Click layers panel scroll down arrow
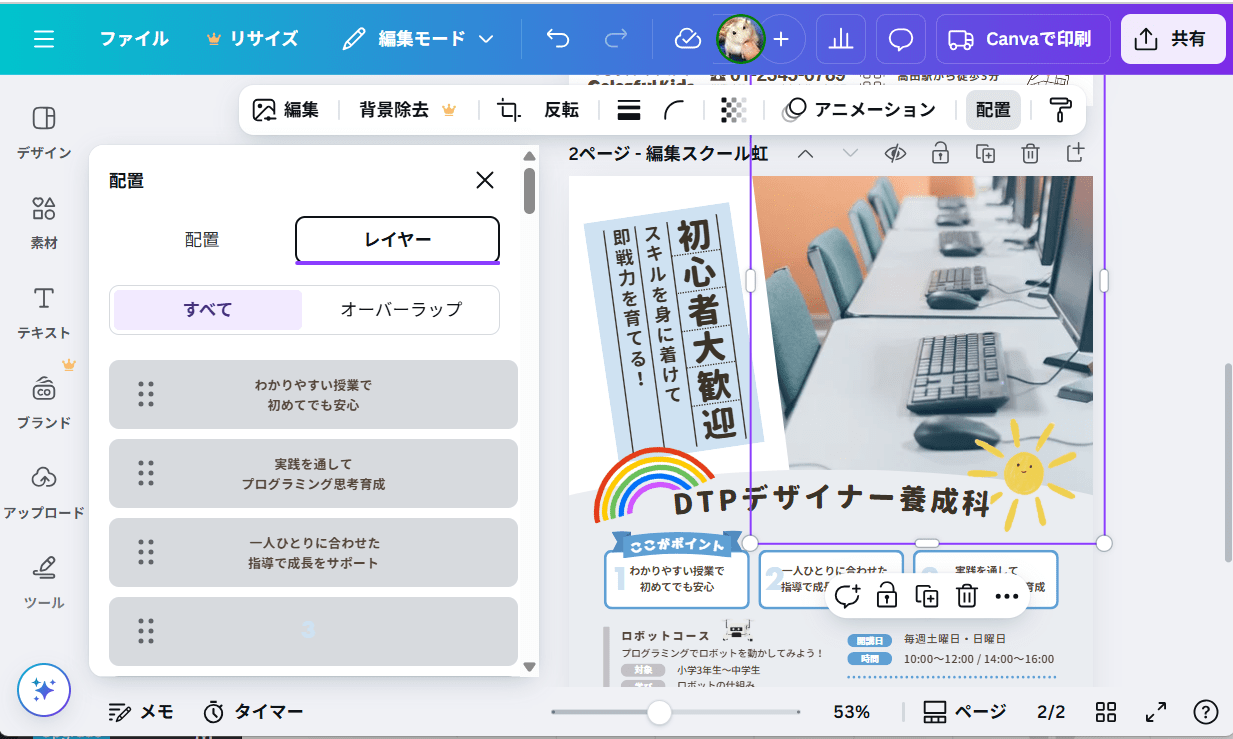Screen dimensions: 1233x739 pyautogui.click(x=530, y=667)
